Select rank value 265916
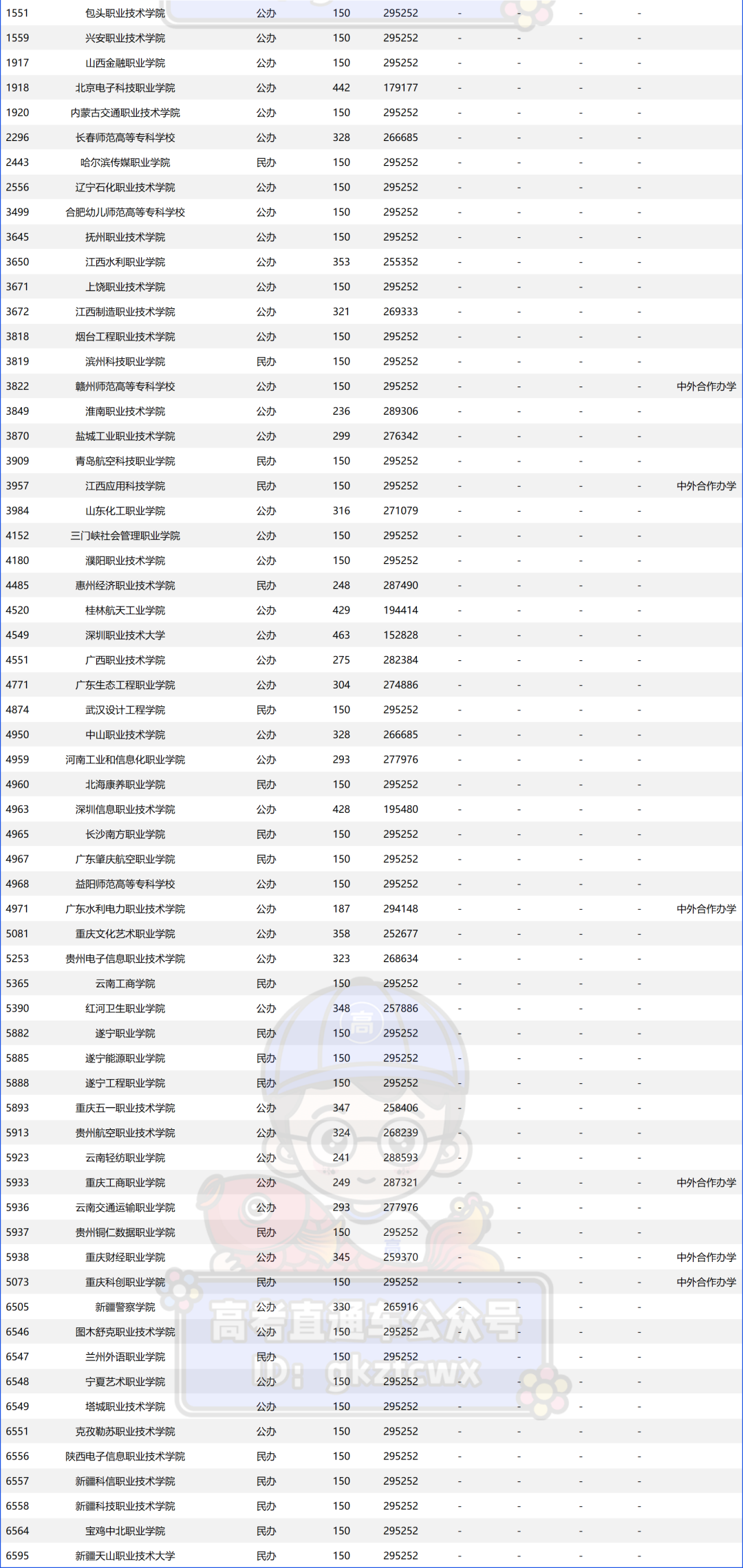The width and height of the screenshot is (743, 1568). point(401,1307)
